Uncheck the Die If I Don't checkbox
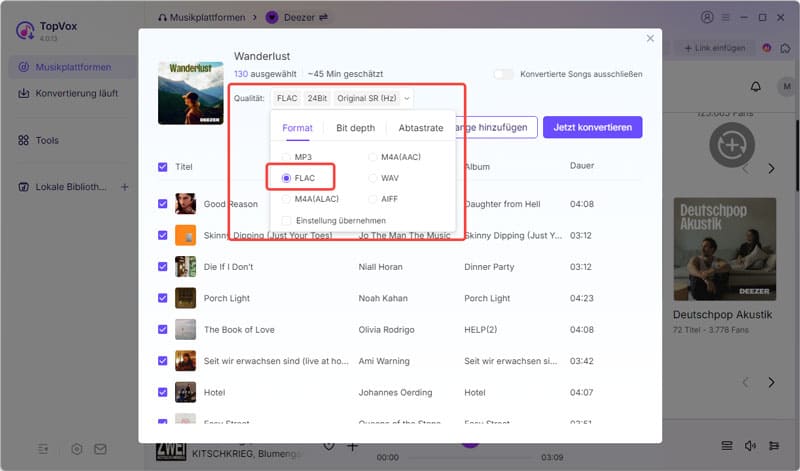The image size is (800, 471). pos(163,266)
